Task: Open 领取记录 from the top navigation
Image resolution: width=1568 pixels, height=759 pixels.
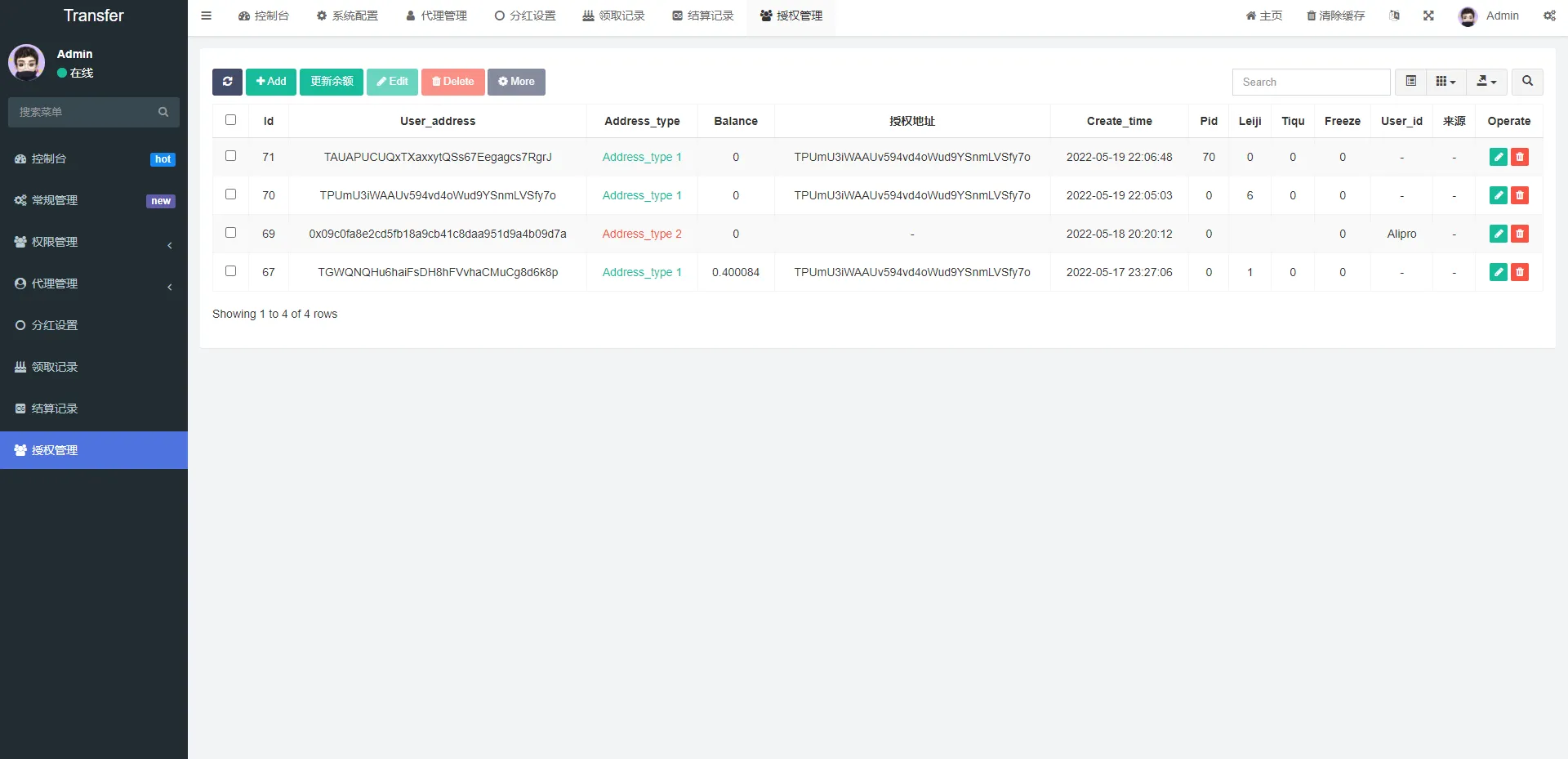Action: pos(612,16)
